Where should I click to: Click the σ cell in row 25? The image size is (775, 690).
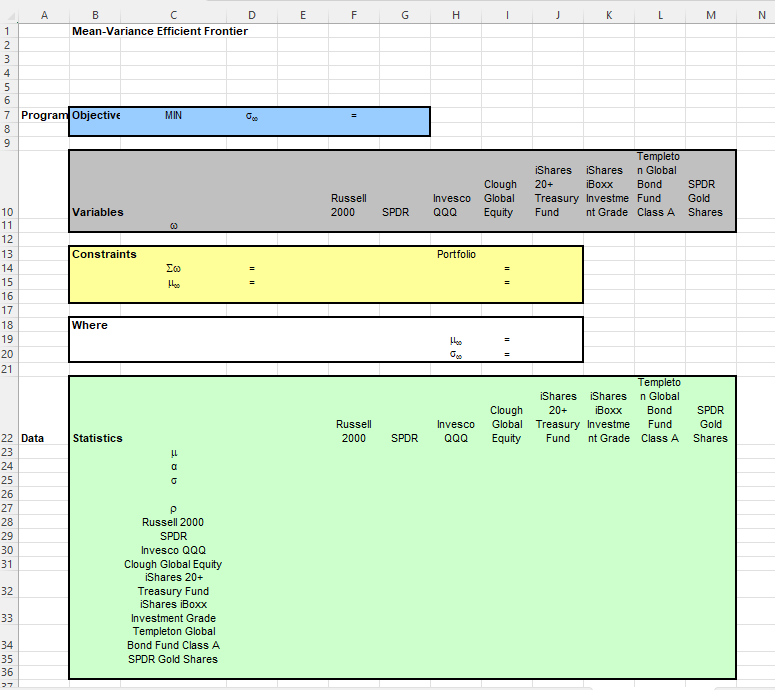173,480
